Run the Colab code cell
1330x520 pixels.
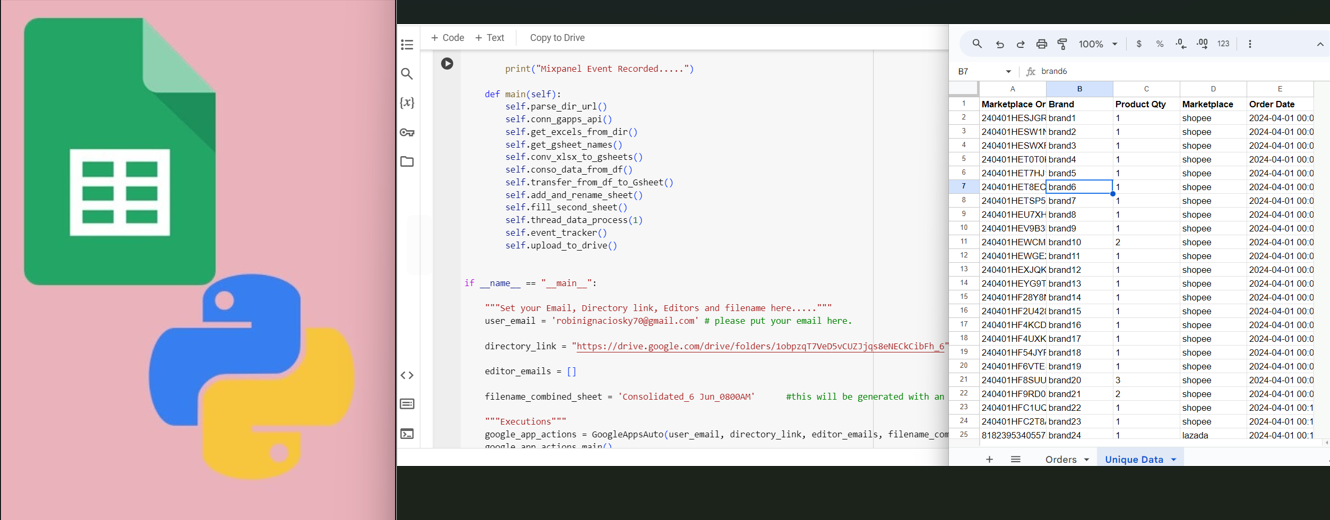447,64
